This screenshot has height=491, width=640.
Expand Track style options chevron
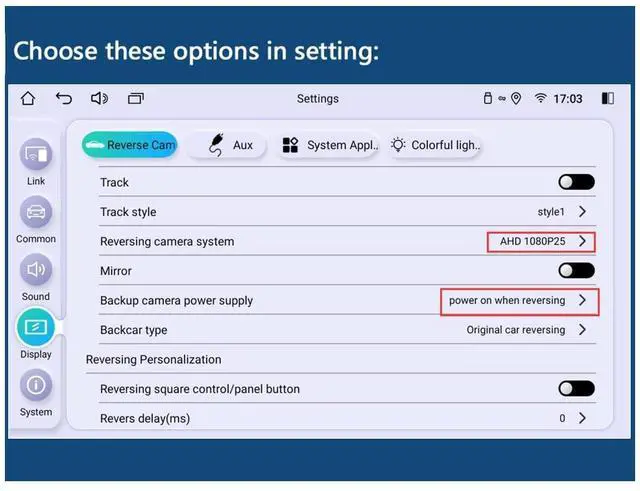pos(582,212)
